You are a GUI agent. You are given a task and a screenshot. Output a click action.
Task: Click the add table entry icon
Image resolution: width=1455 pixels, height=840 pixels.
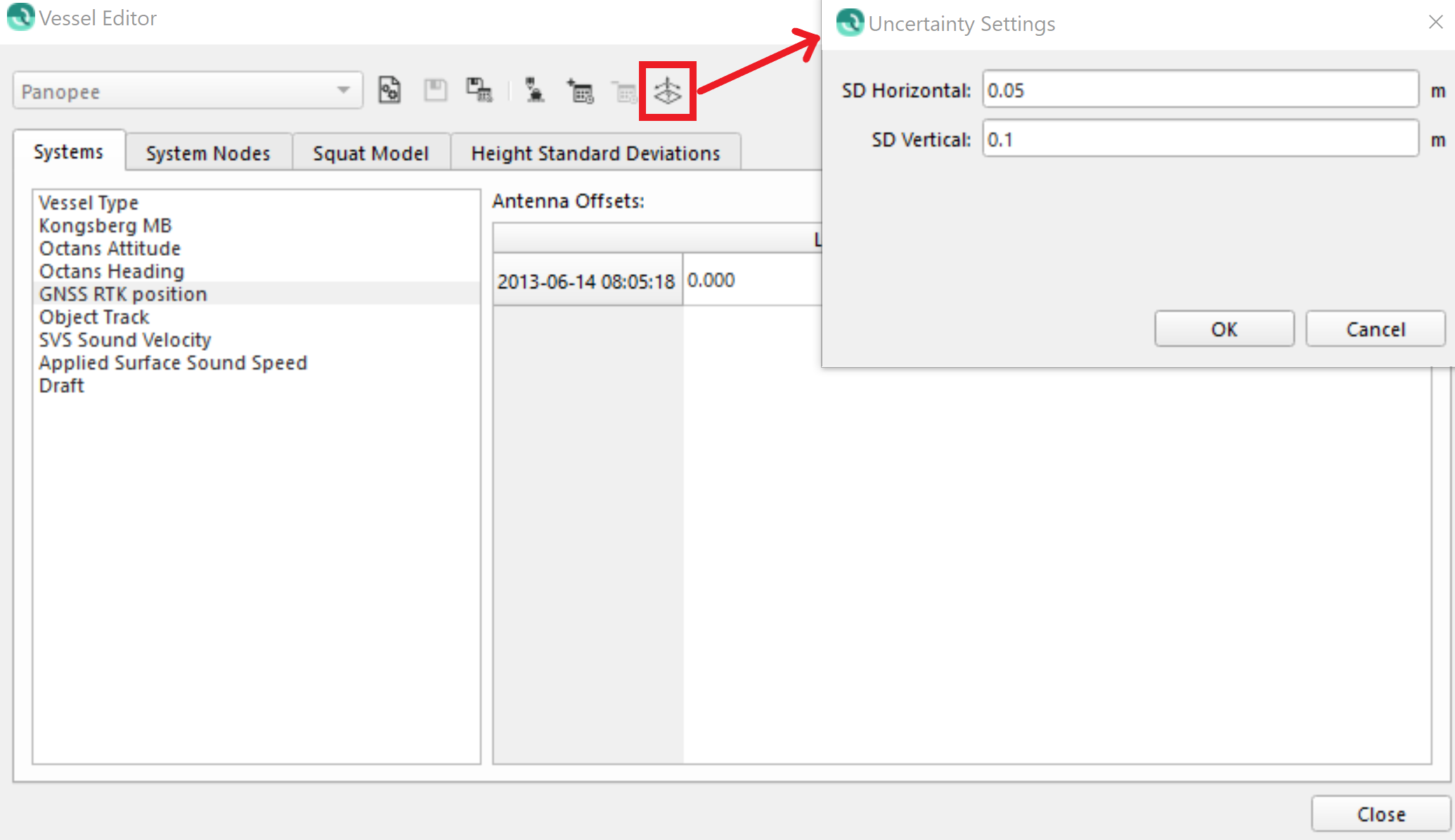(581, 91)
